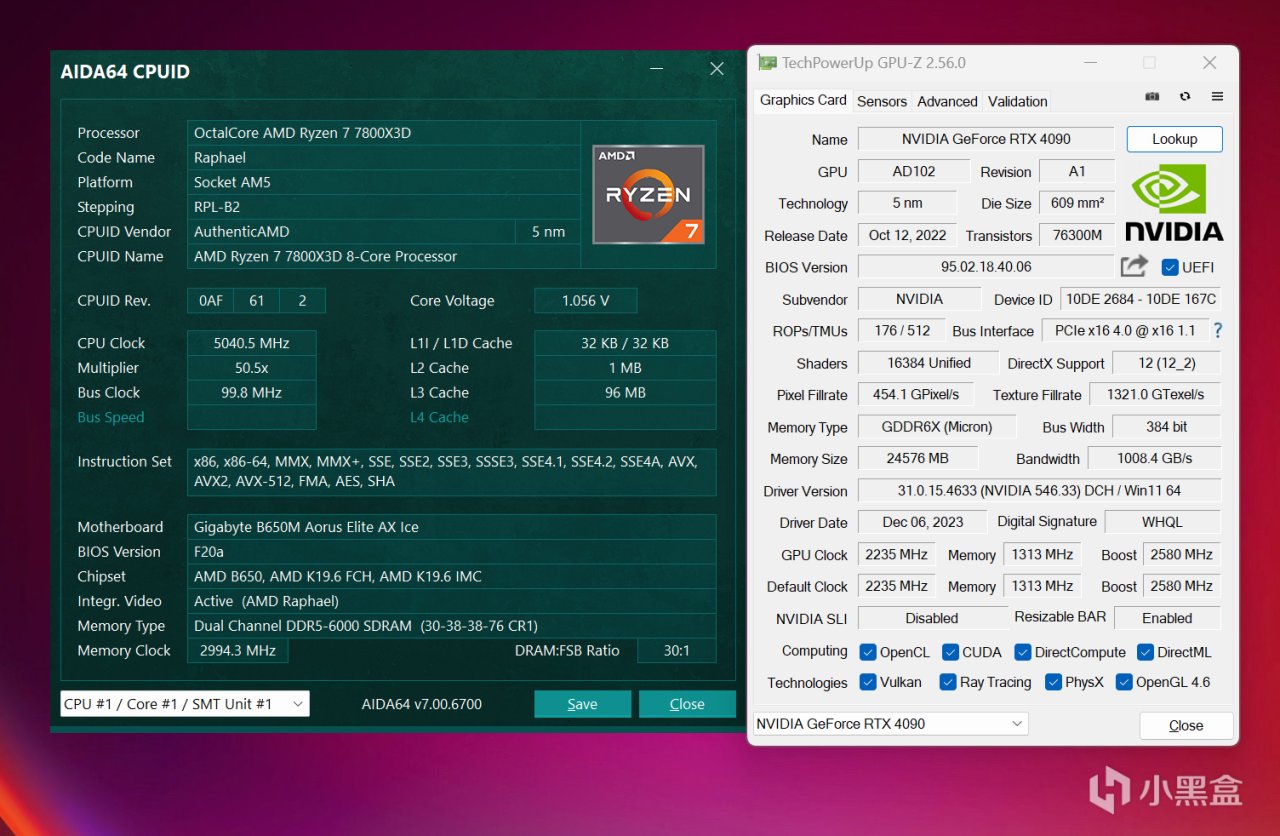The height and width of the screenshot is (836, 1280).
Task: Click the CPU Clock 5040.5 MHz value
Action: 252,343
